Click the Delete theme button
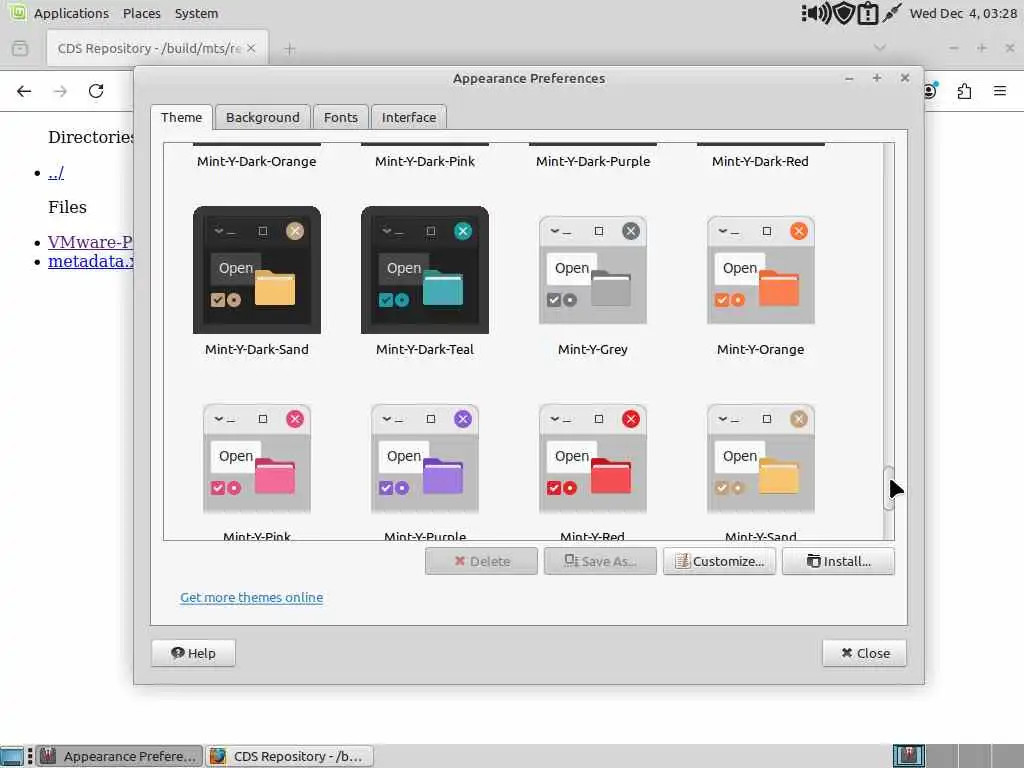 click(x=481, y=562)
